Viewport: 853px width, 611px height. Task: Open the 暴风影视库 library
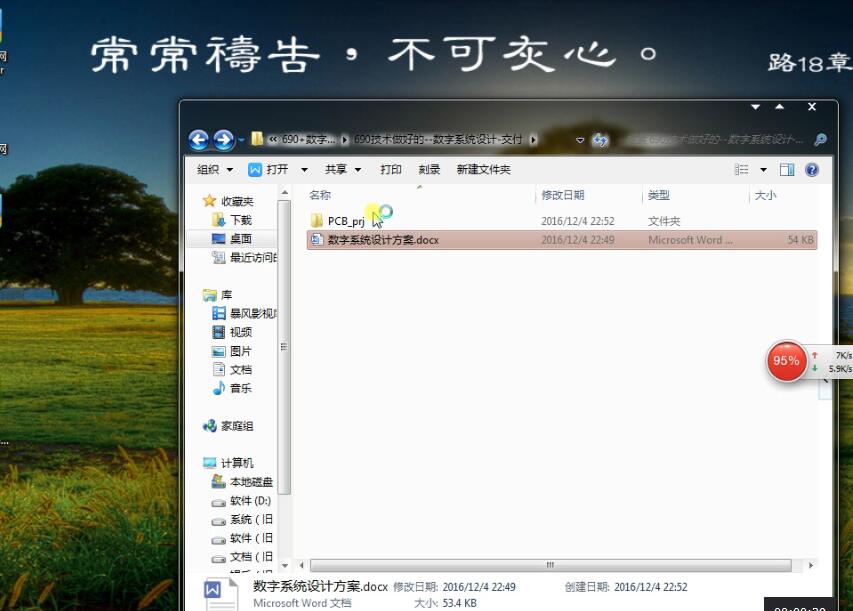244,313
